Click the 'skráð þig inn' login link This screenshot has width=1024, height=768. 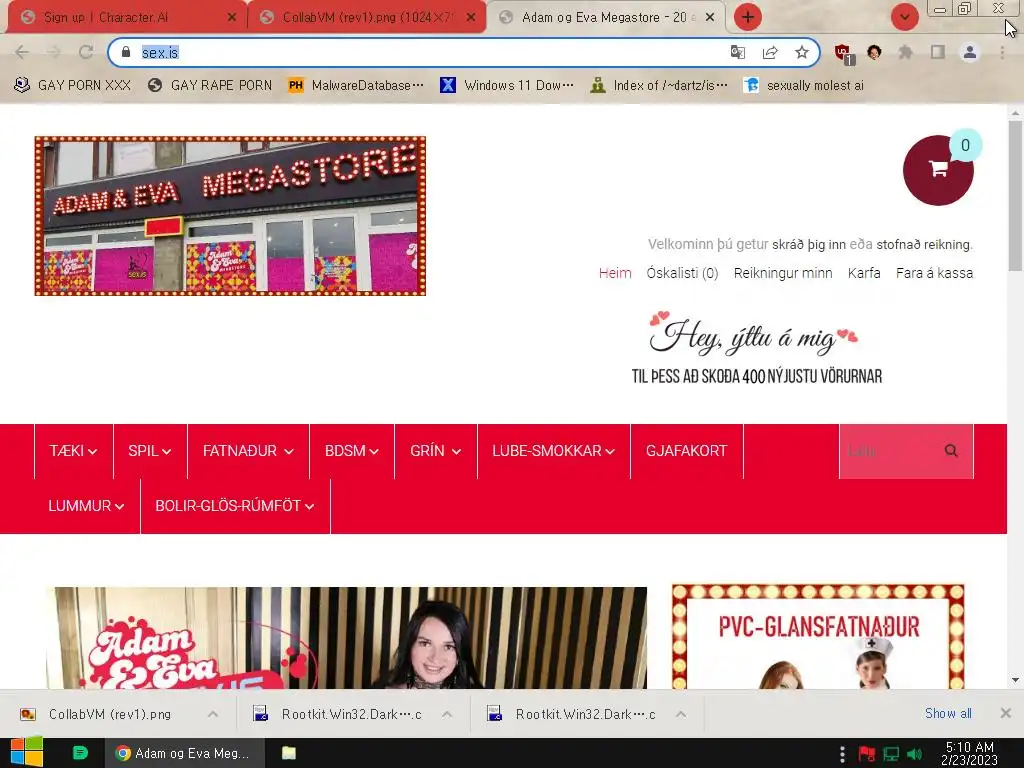coord(808,244)
